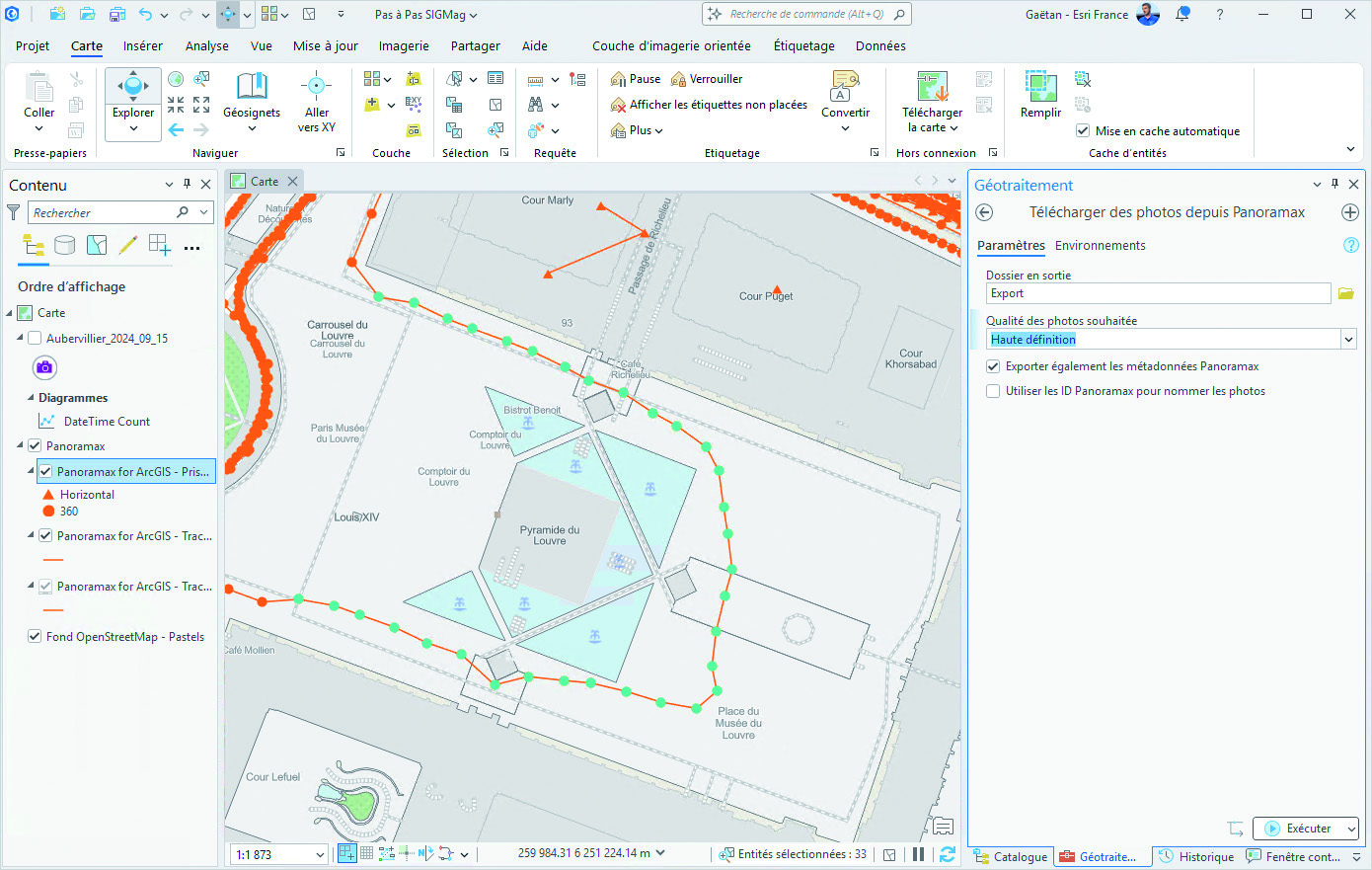This screenshot has width=1372, height=870.
Task: Open the Étiquetage ribbon tab
Action: click(x=804, y=45)
